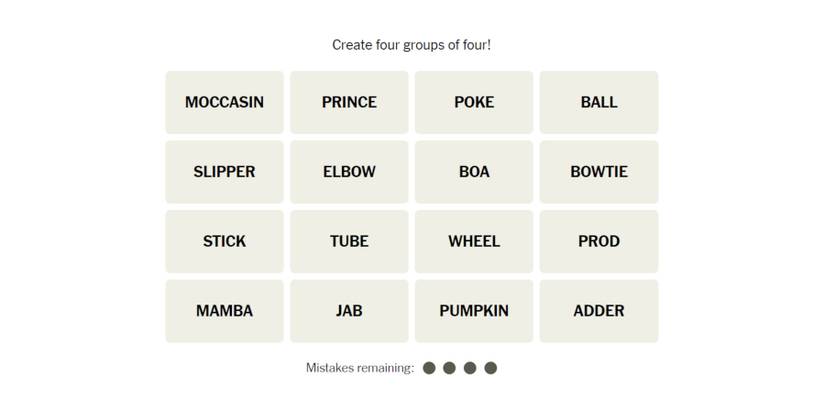Viewport: 825px width, 413px height.
Task: Choose the POKE word card
Action: coord(474,102)
